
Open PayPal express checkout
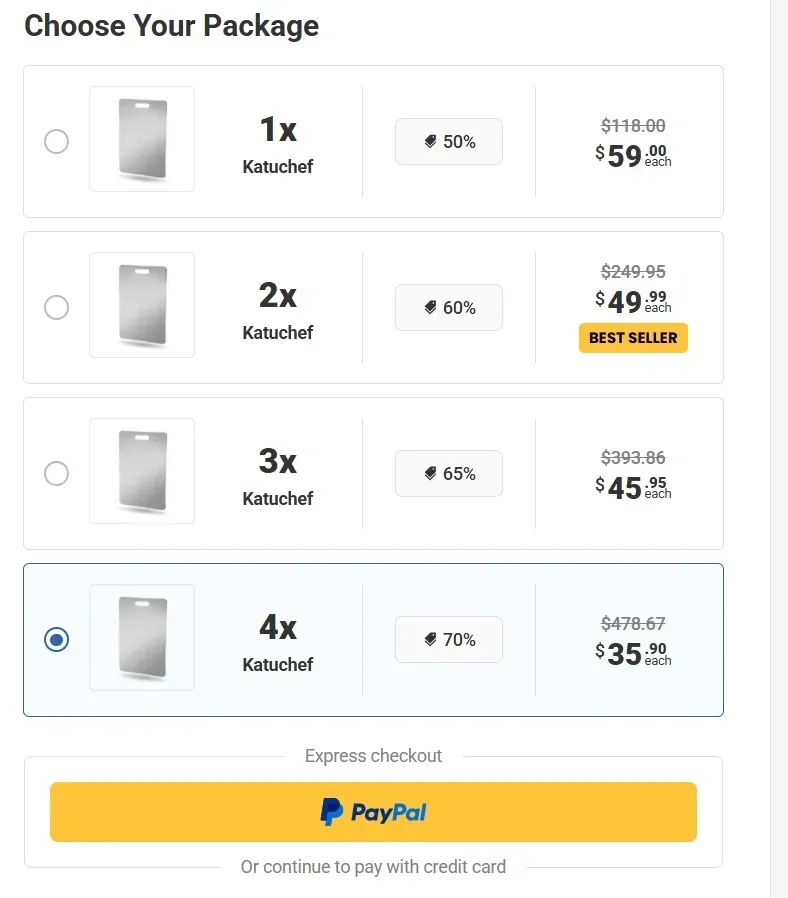372,811
